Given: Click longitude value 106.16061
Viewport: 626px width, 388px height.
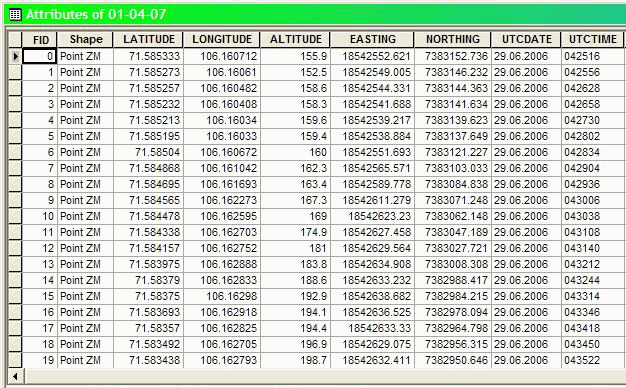Looking at the screenshot, I should 232,72.
